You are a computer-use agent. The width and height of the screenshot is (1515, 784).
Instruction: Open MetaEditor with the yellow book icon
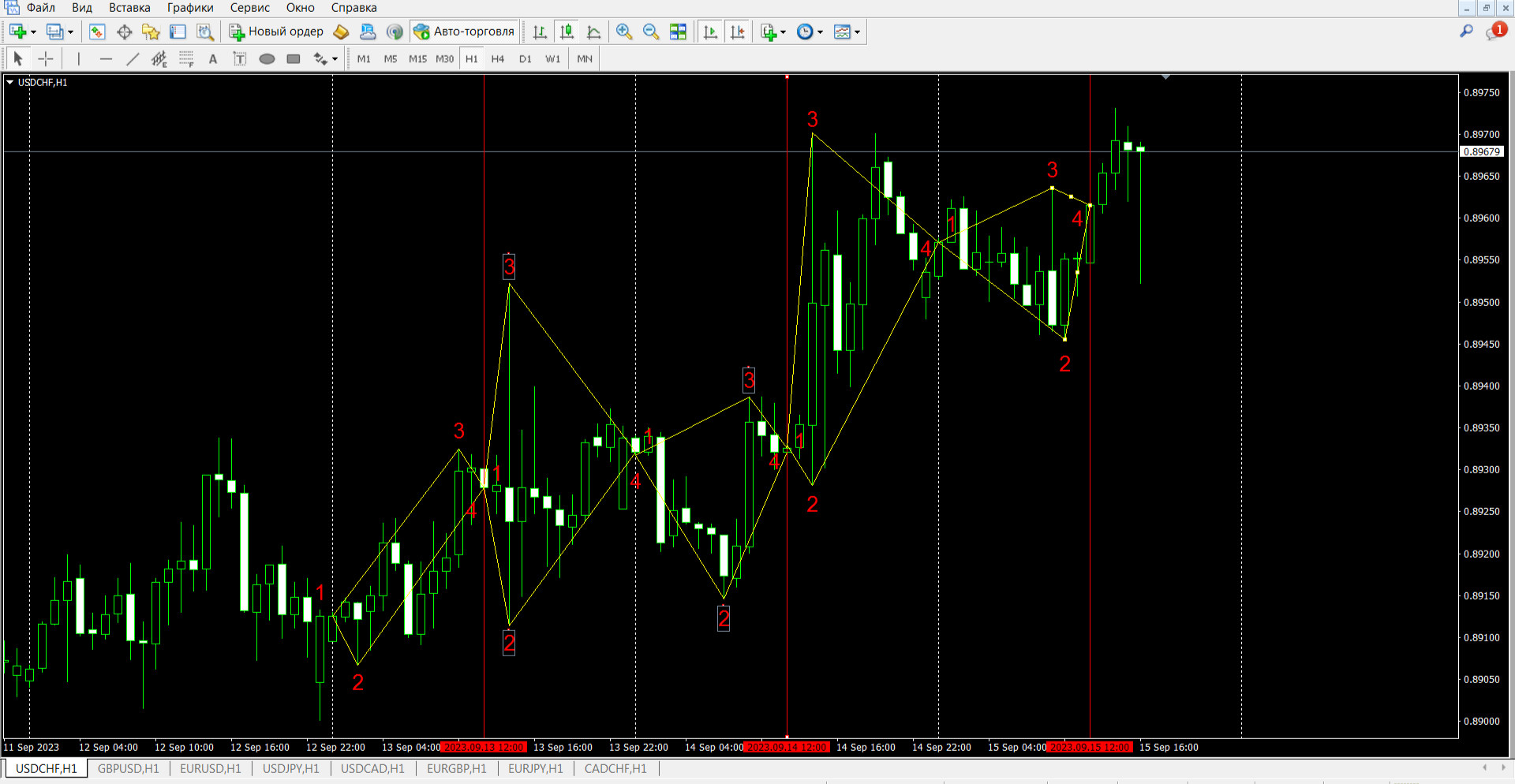click(x=341, y=32)
